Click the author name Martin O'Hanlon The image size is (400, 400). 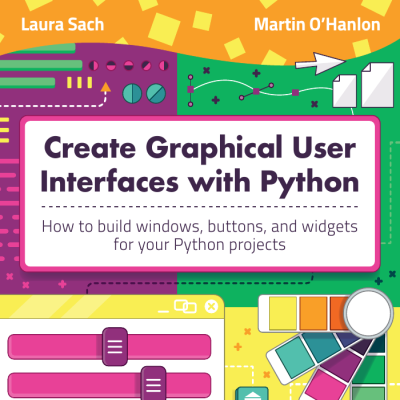coord(317,25)
